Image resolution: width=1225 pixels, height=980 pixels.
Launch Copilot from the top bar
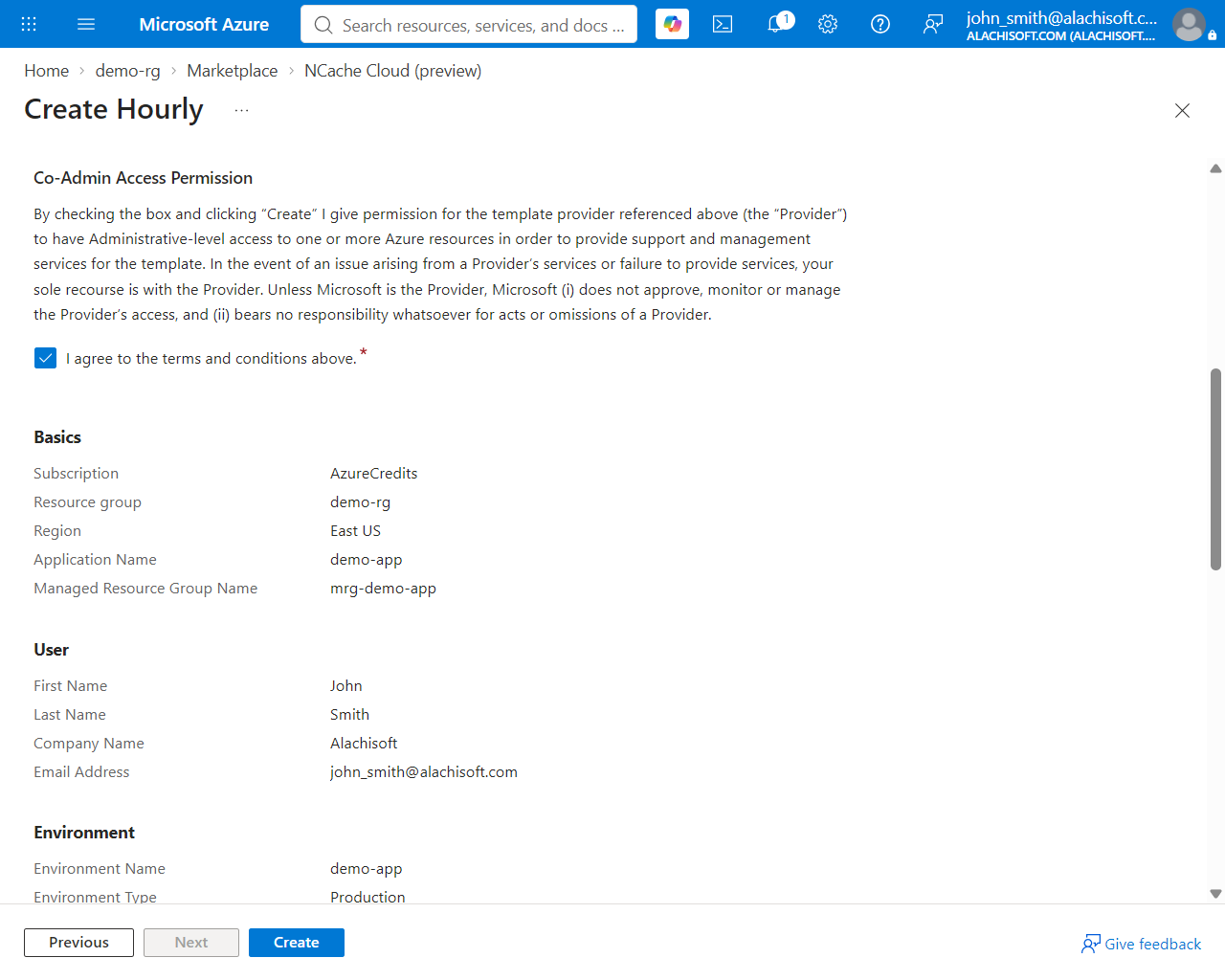pos(673,24)
